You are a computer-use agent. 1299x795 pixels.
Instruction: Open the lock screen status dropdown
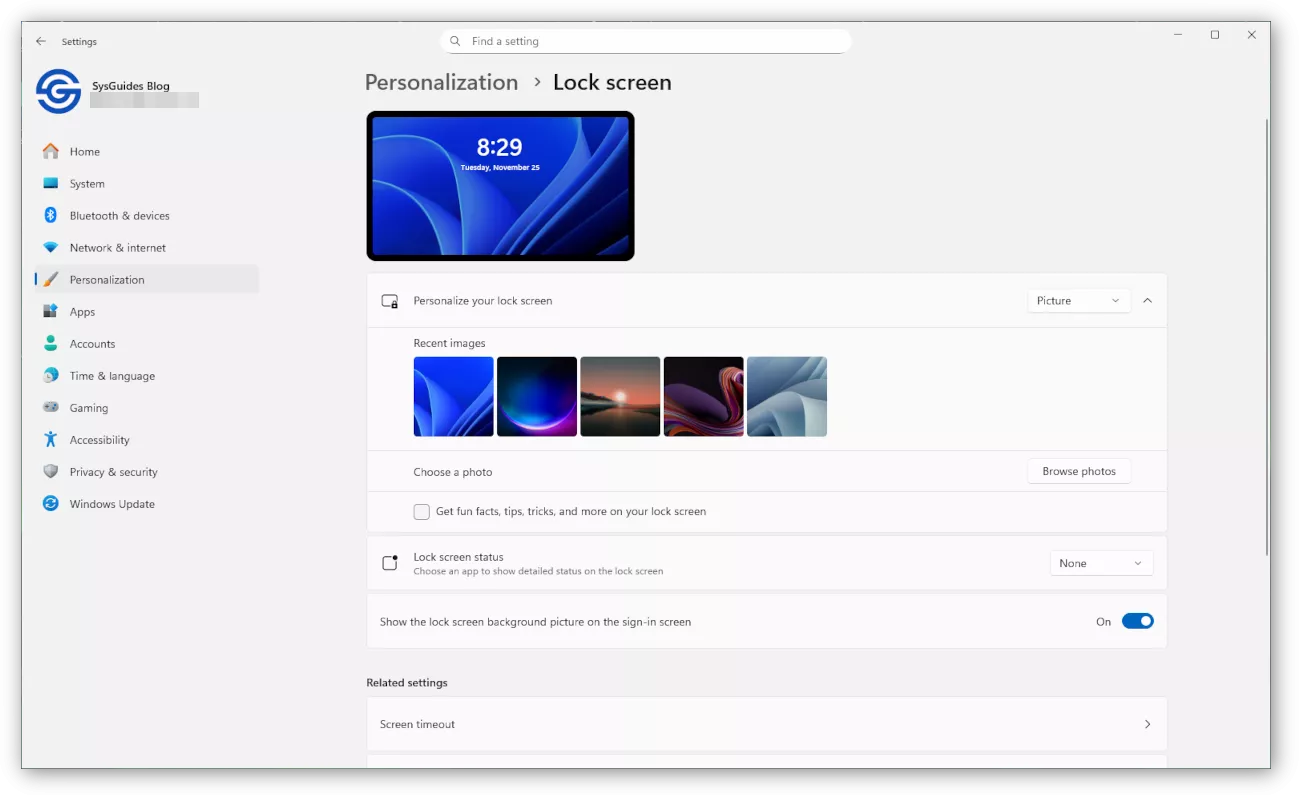tap(1101, 562)
